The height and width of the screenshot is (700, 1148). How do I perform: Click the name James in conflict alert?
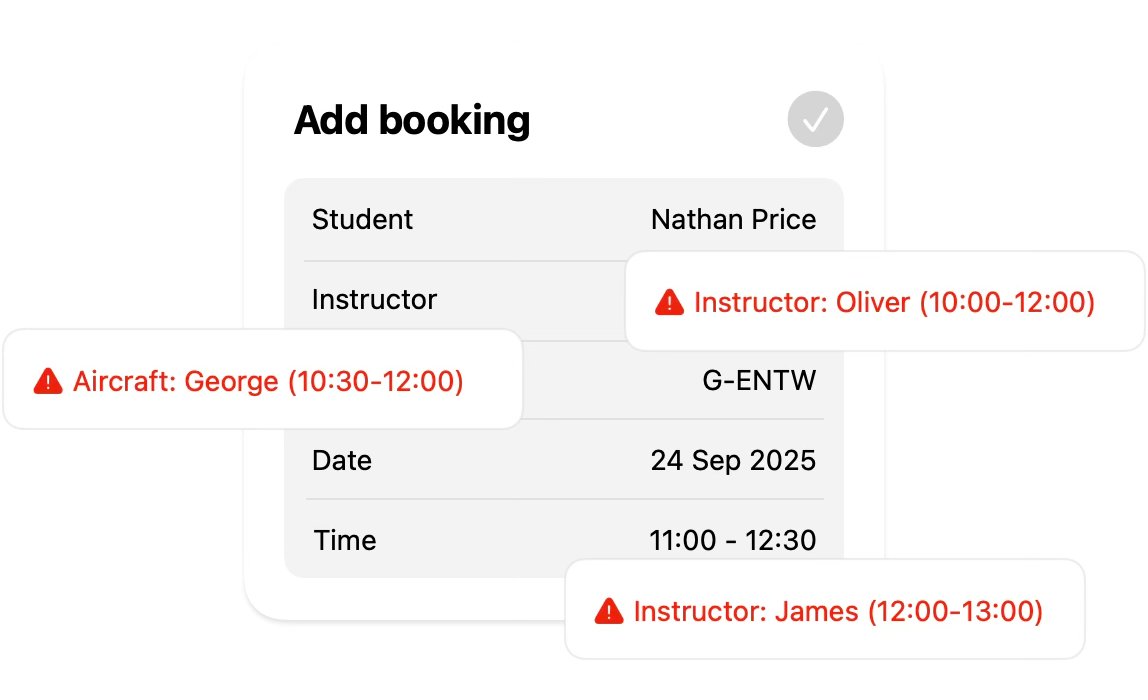click(x=816, y=611)
